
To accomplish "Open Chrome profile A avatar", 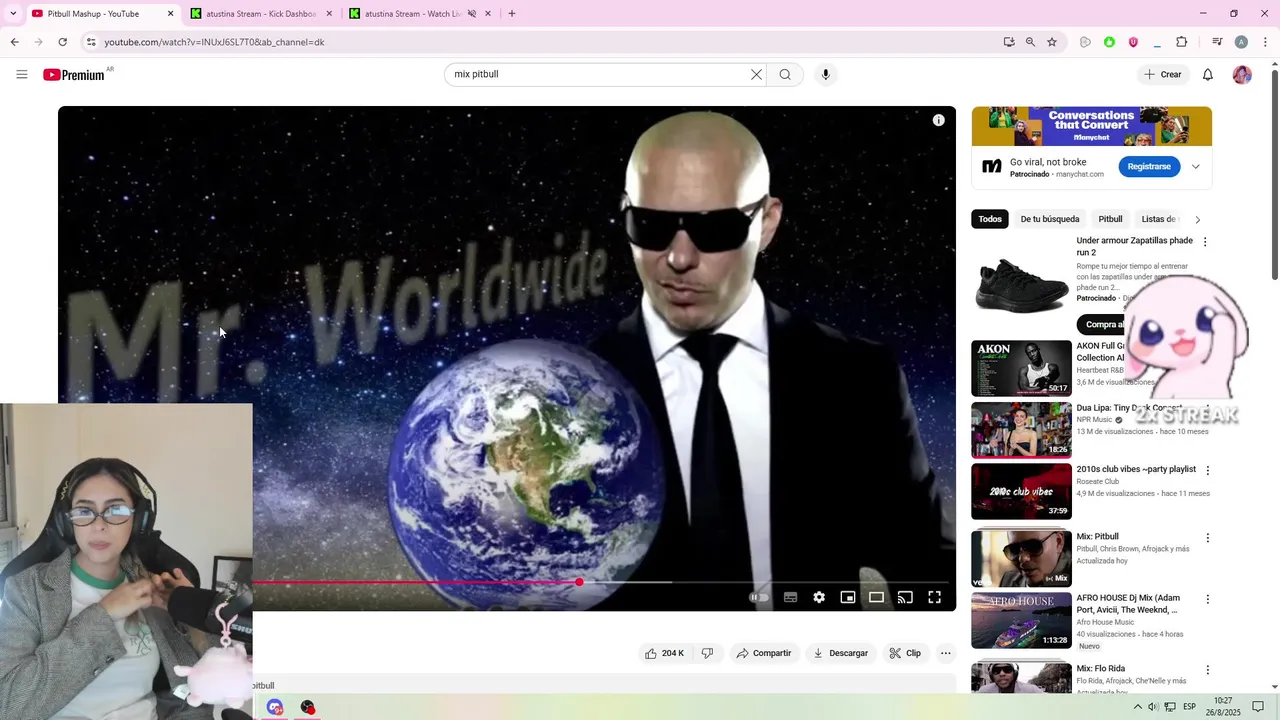I will (1241, 42).
